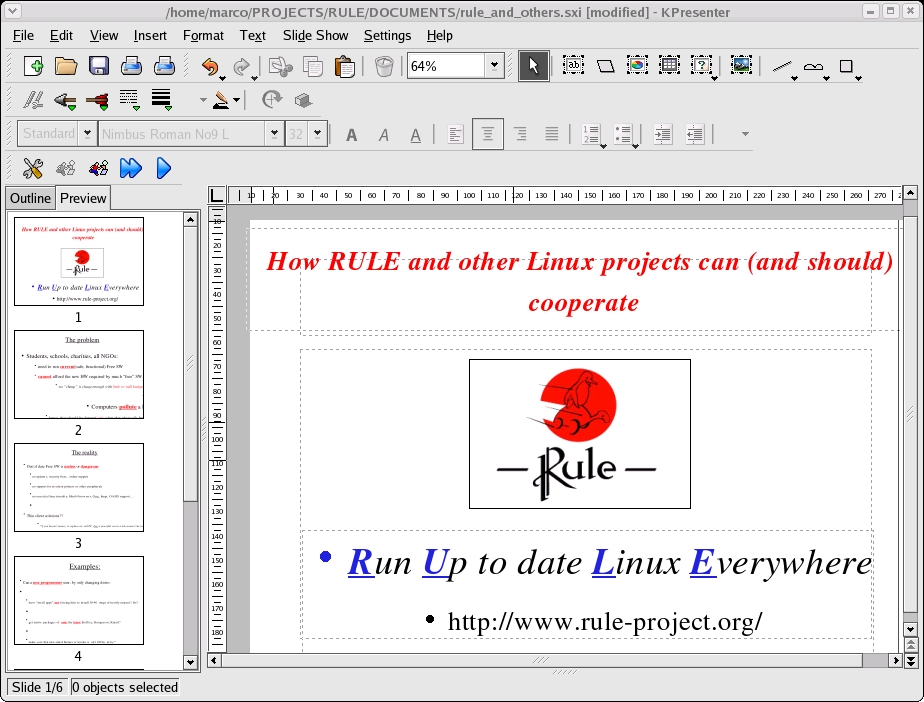Image resolution: width=924 pixels, height=702 pixels.
Task: Click the http://www.rule-project.org/ text on slide
Action: [x=605, y=621]
